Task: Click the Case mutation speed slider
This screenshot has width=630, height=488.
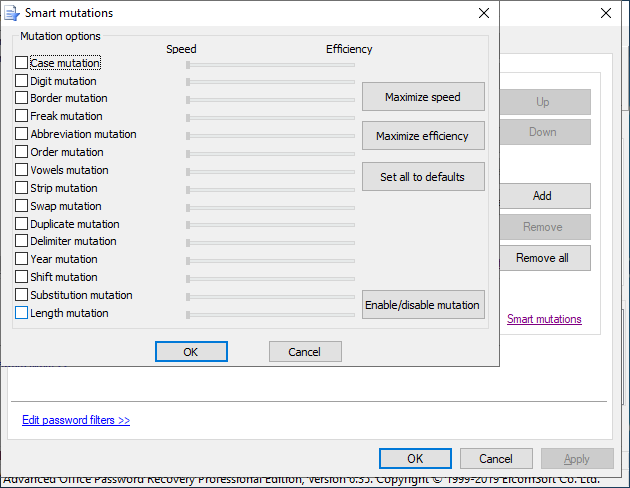Action: tap(270, 64)
